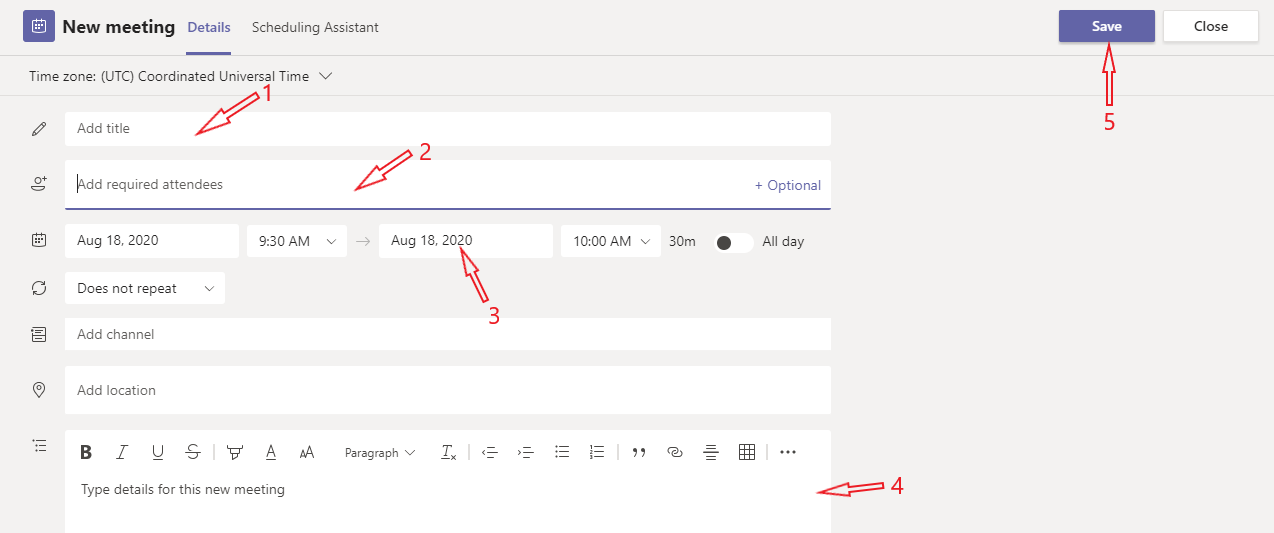Save the new meeting
Viewport: 1274px width, 533px height.
1106,26
